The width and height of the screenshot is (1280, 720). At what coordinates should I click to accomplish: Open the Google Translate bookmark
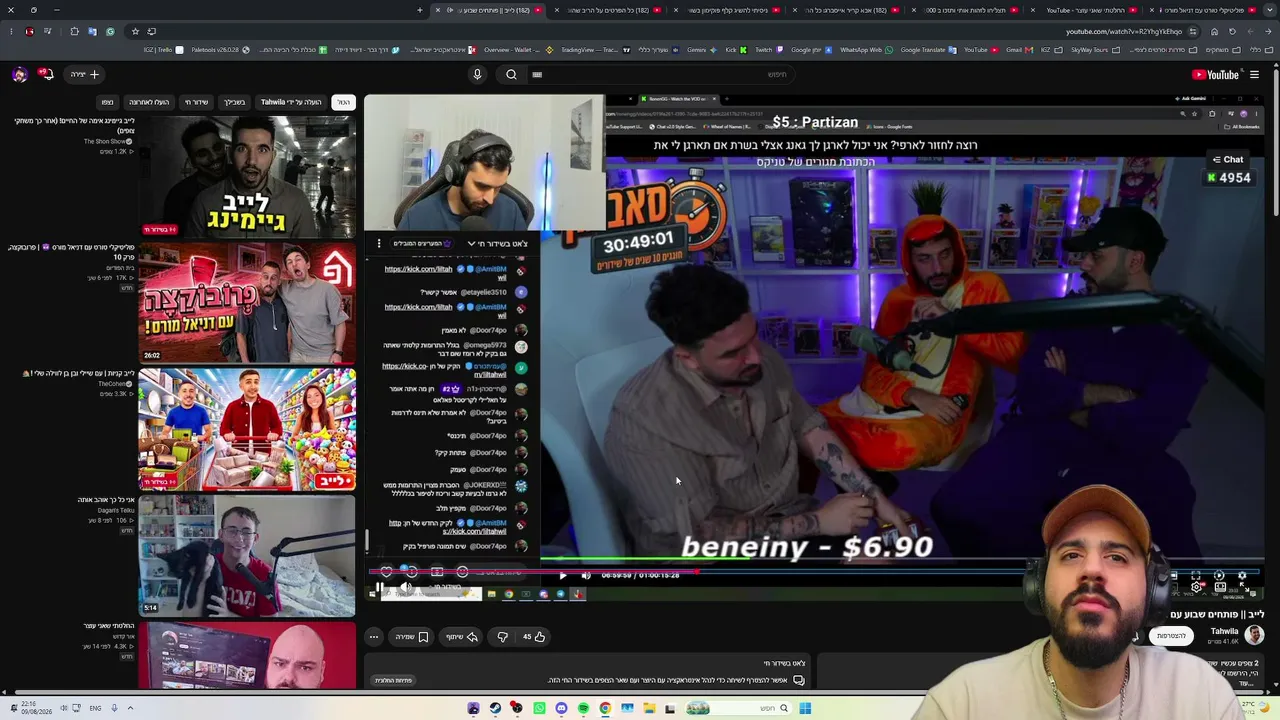point(928,50)
